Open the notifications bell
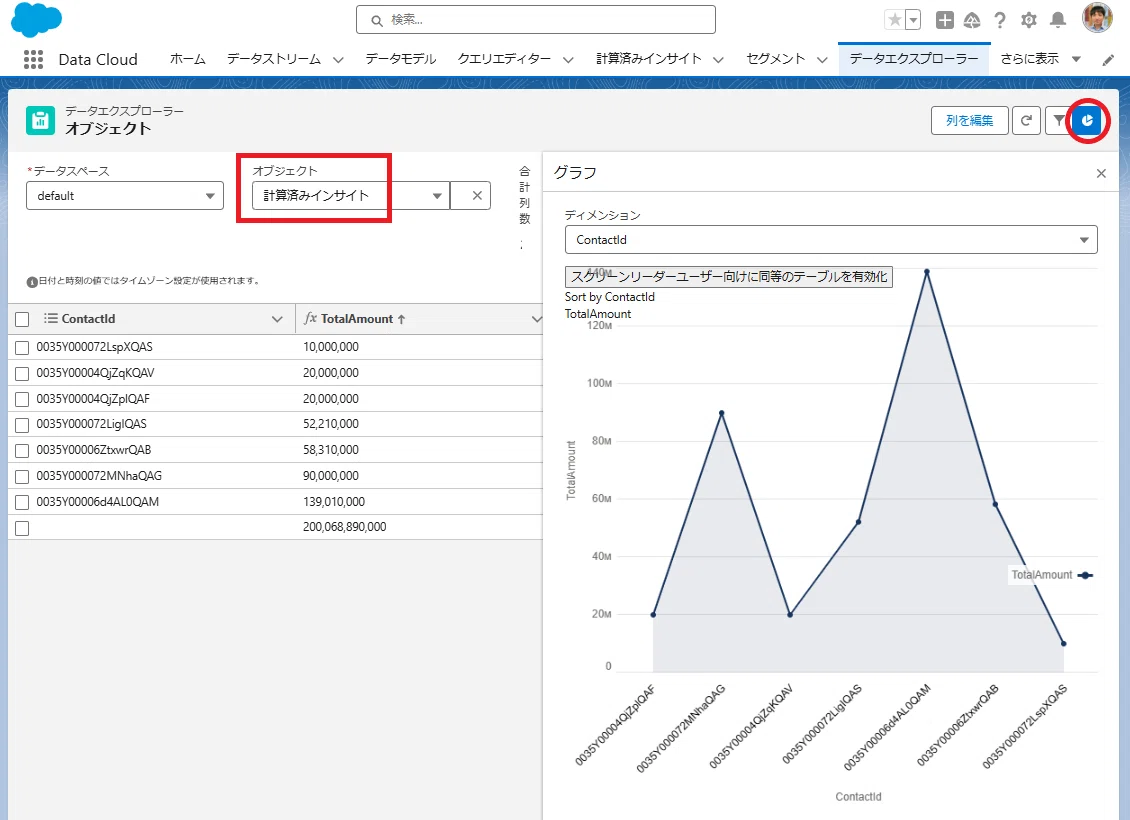The height and width of the screenshot is (820, 1130). pyautogui.click(x=1057, y=20)
